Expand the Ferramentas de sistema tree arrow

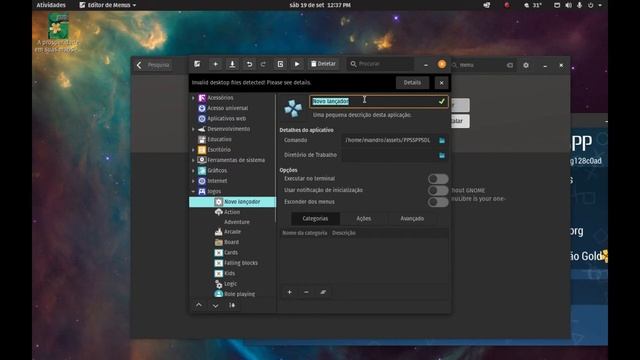point(193,160)
